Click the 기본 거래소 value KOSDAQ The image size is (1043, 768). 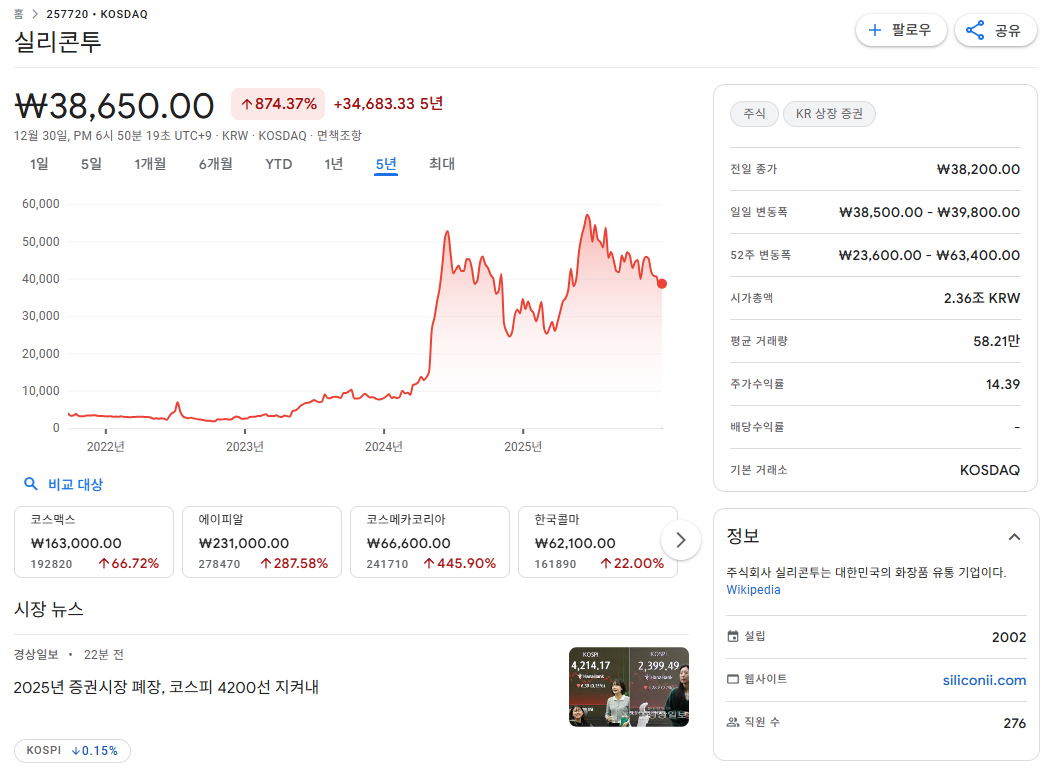coord(990,470)
